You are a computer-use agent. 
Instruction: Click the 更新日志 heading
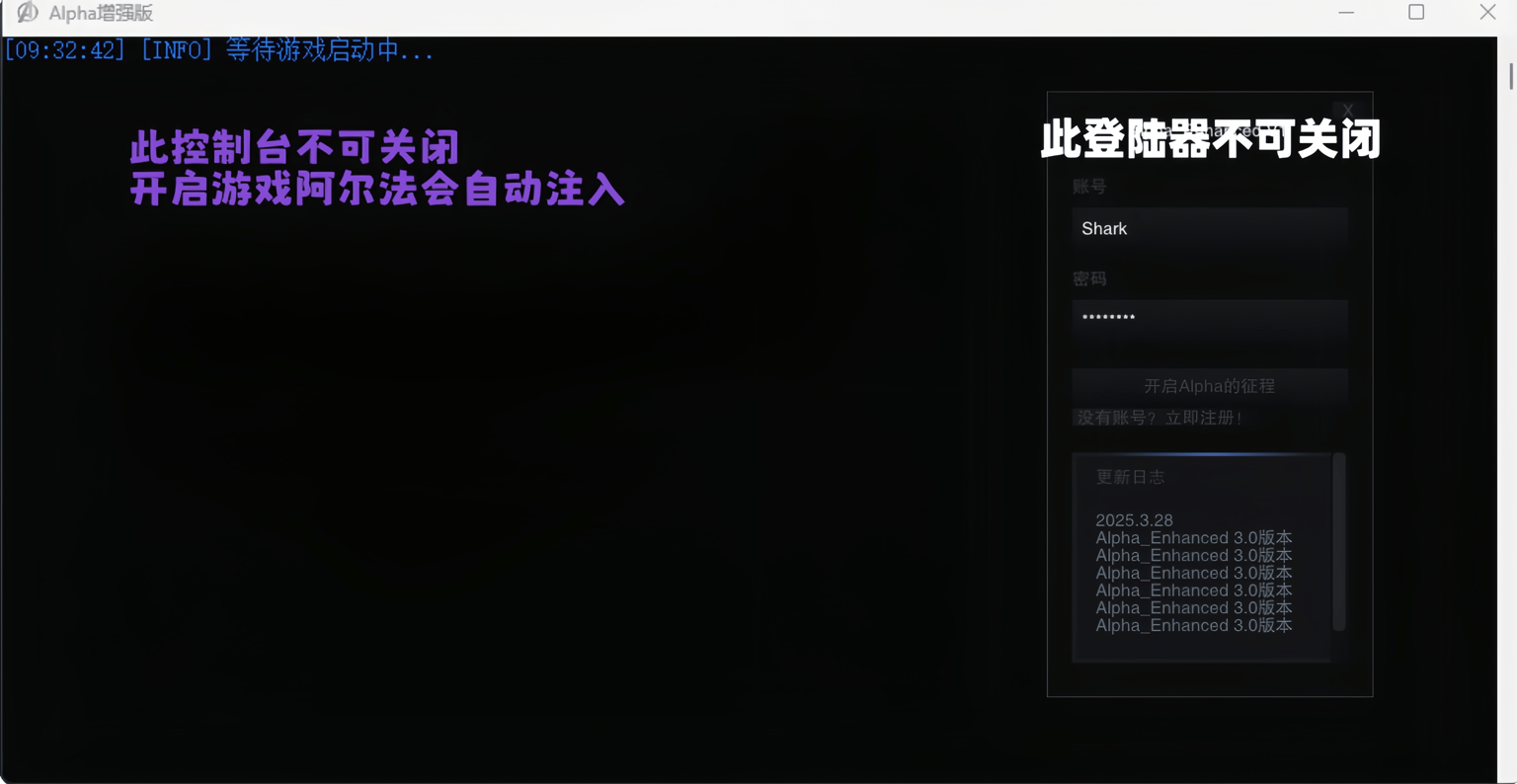pyautogui.click(x=1130, y=477)
